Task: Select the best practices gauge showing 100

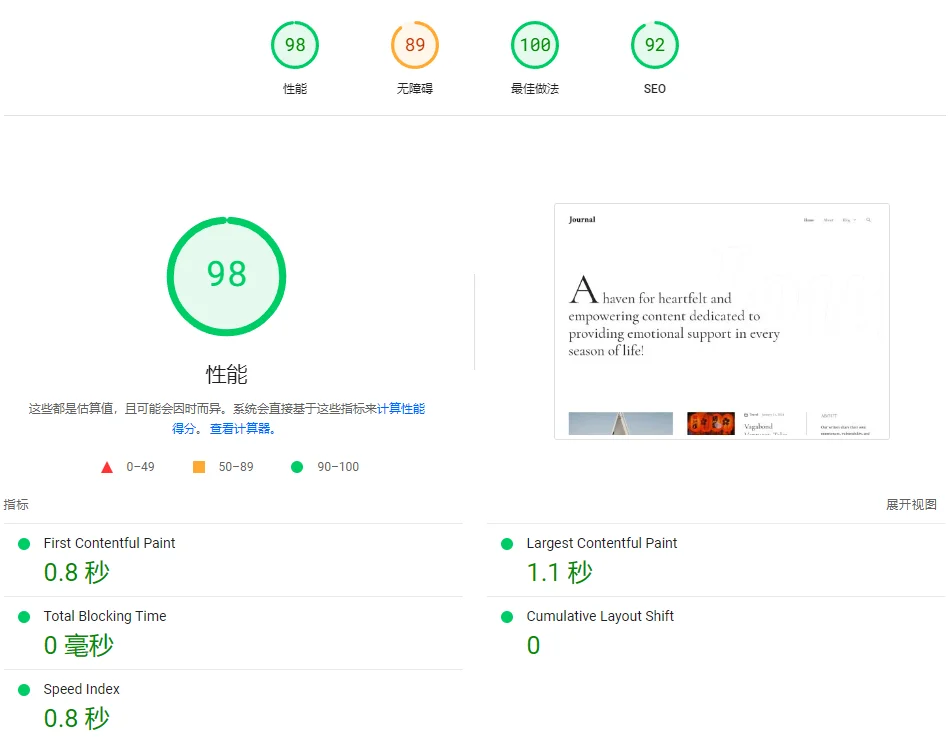Action: point(534,45)
